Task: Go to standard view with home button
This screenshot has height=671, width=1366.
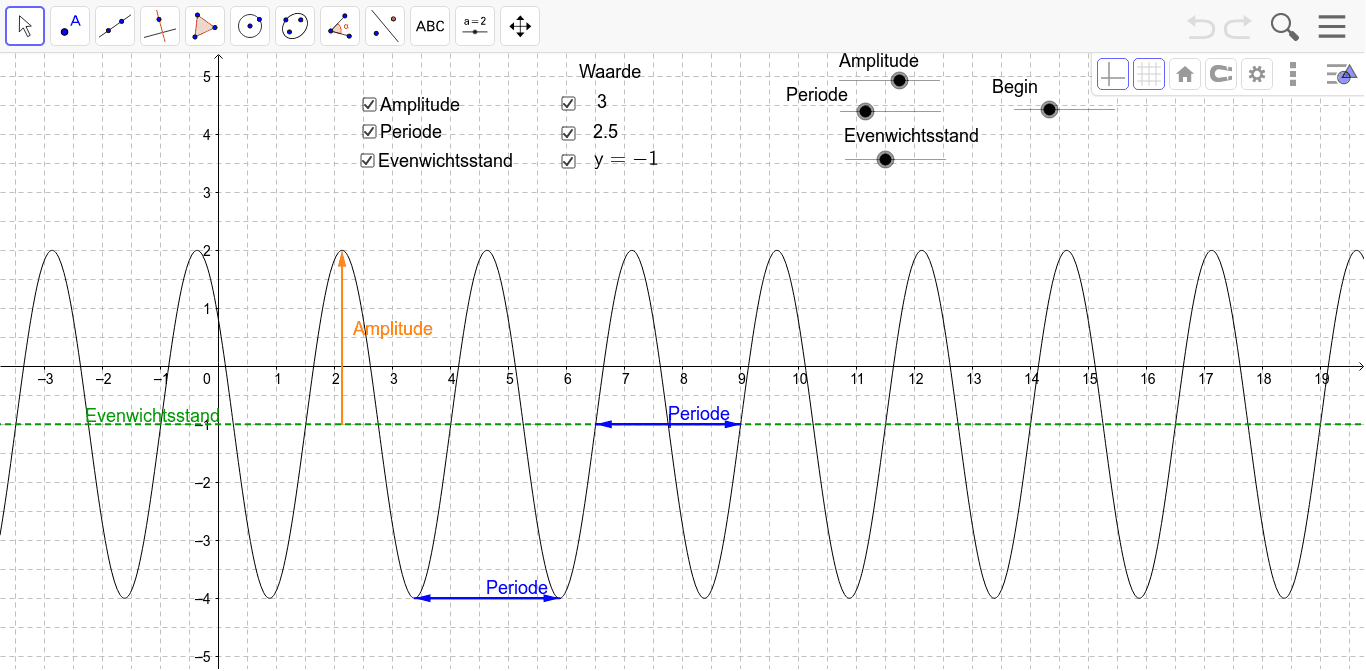Action: [x=1184, y=73]
